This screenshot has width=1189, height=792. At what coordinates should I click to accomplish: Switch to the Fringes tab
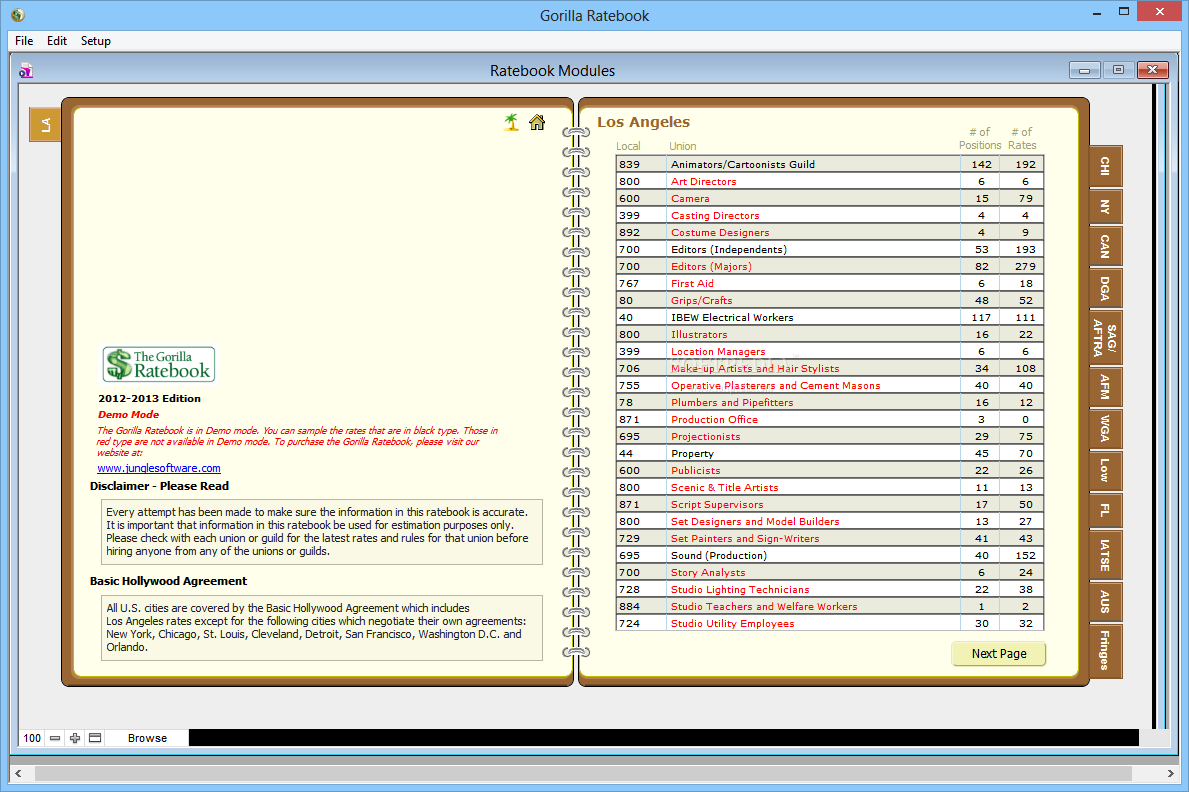[1106, 650]
